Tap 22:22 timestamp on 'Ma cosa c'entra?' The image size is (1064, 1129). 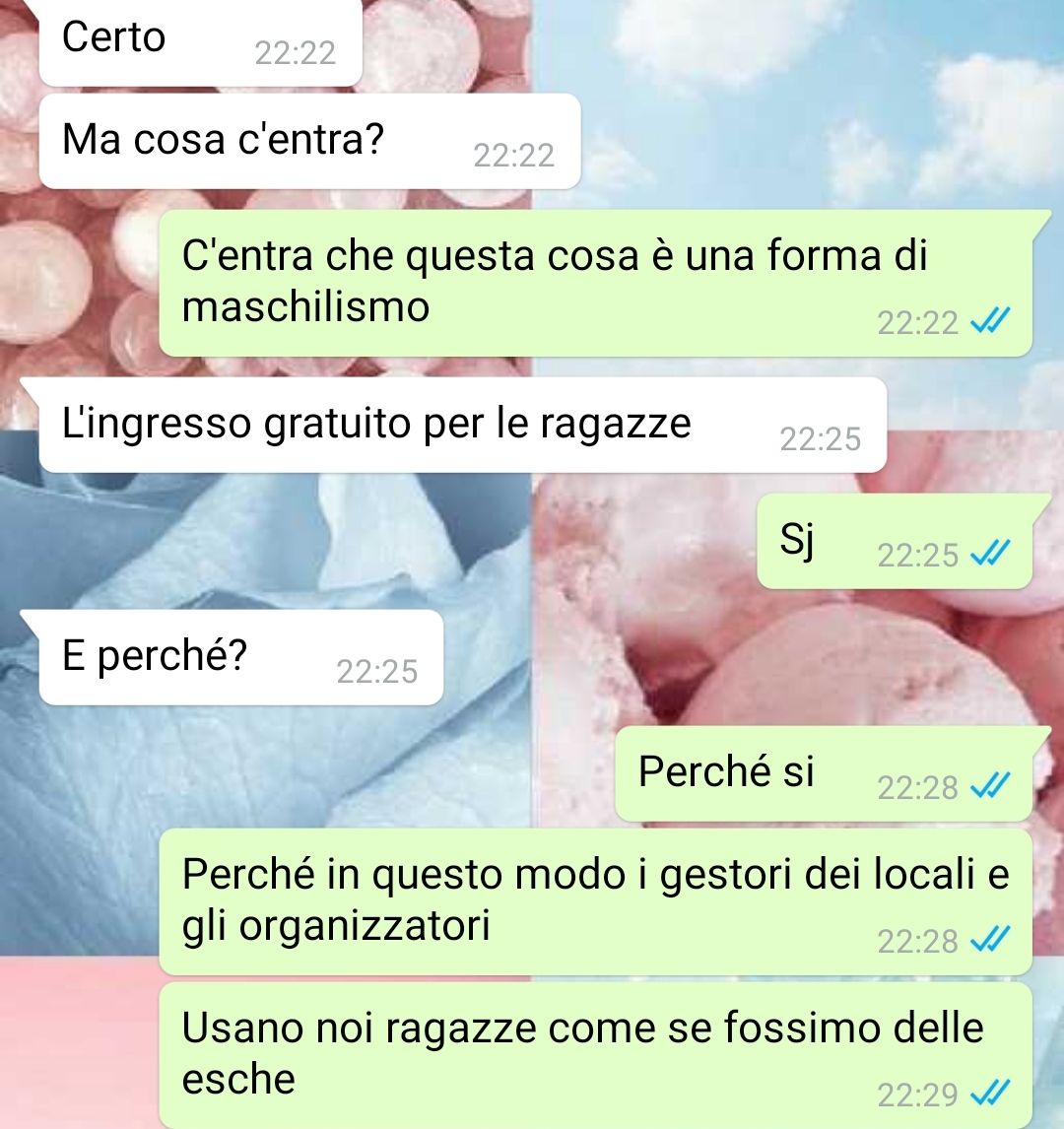coord(514,156)
